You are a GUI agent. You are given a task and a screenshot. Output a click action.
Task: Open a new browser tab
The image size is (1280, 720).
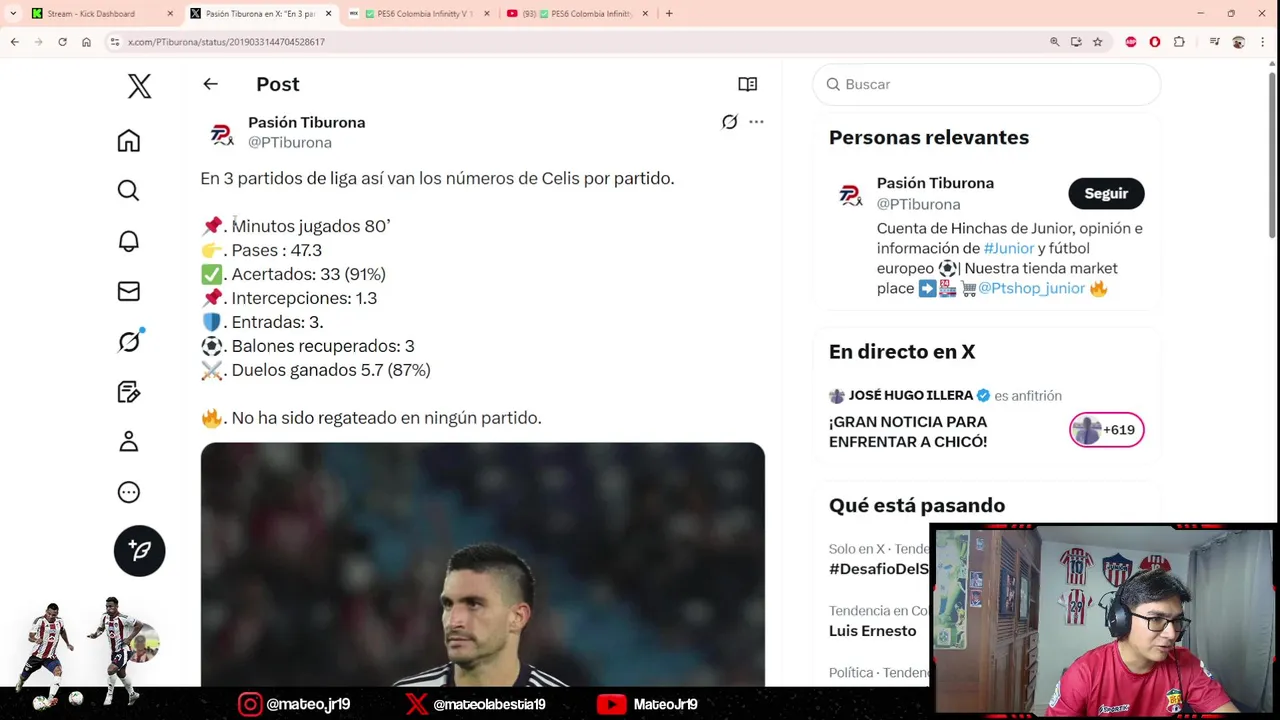(669, 13)
